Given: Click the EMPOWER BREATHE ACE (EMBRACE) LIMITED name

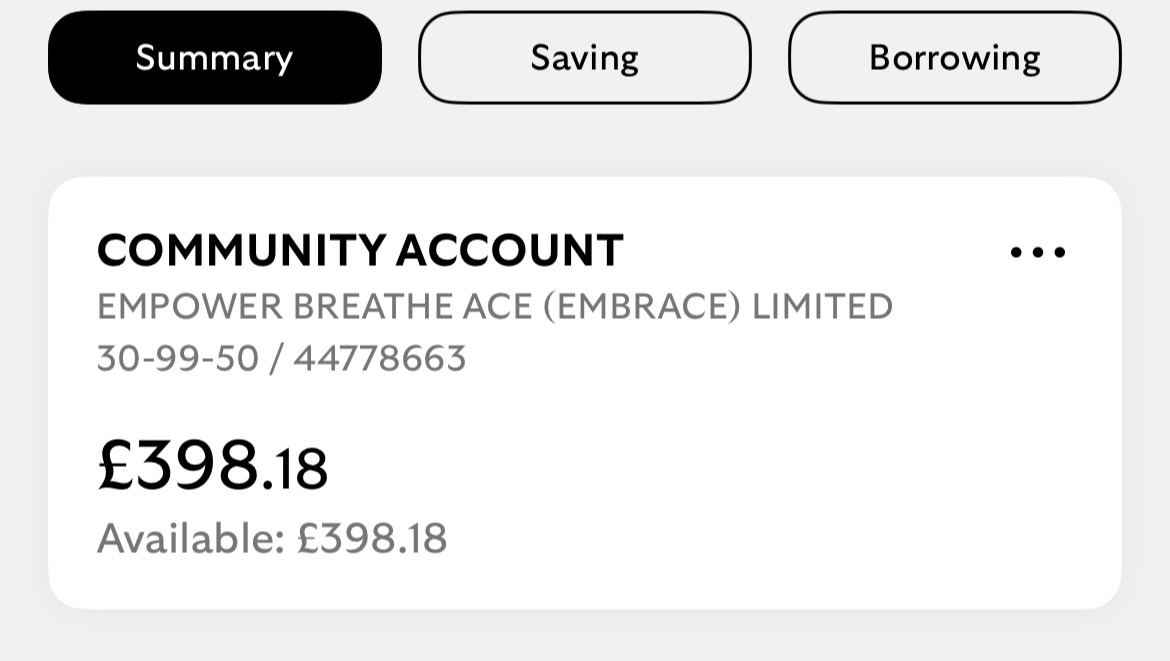Looking at the screenshot, I should point(494,306).
